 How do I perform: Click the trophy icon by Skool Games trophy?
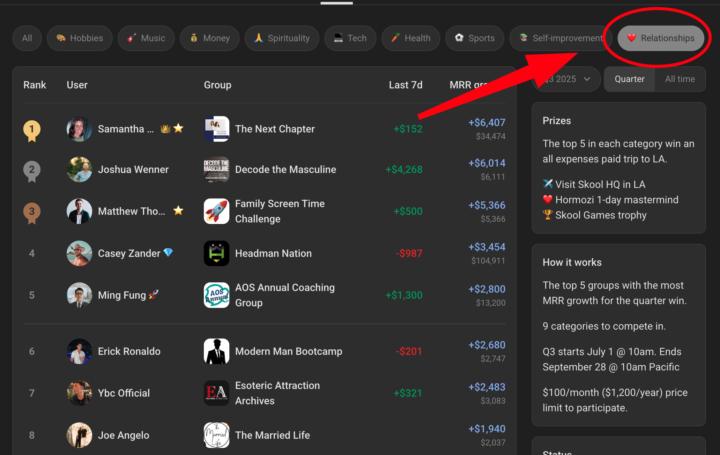tap(547, 214)
